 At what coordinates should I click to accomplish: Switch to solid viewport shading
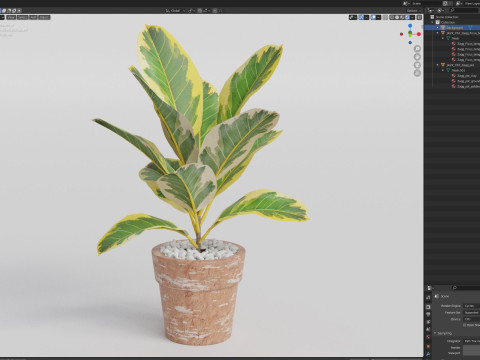coord(397,17)
